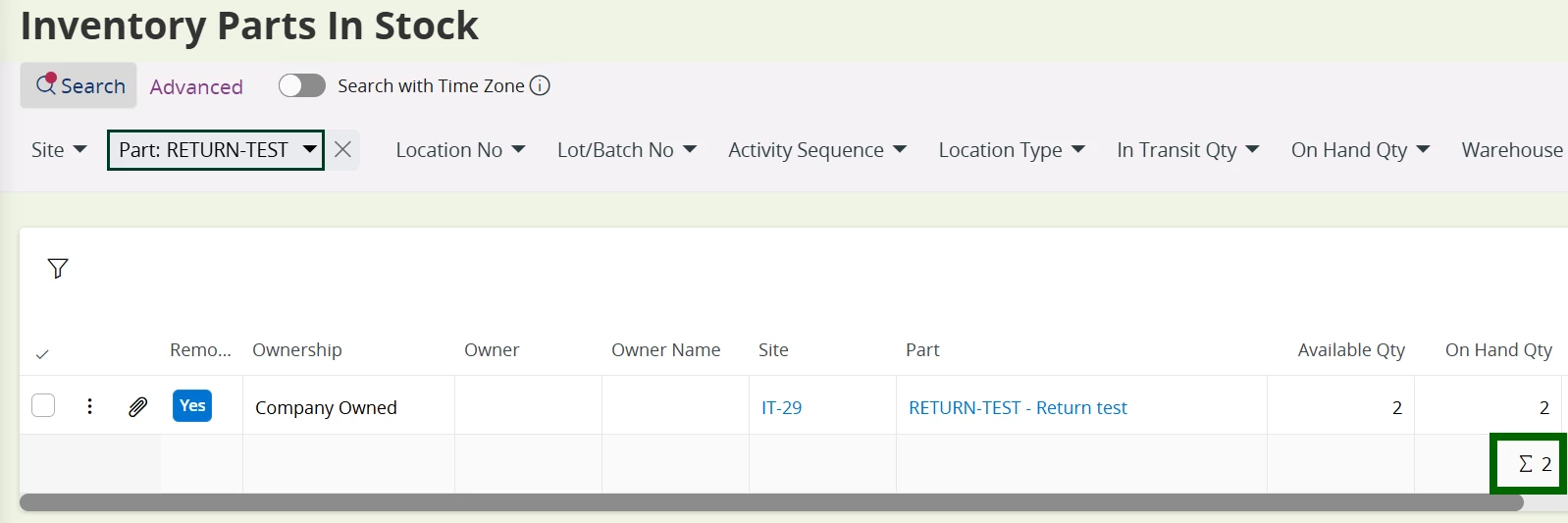Switch to Advanced search
This screenshot has height=523, width=1568.
coord(196,87)
